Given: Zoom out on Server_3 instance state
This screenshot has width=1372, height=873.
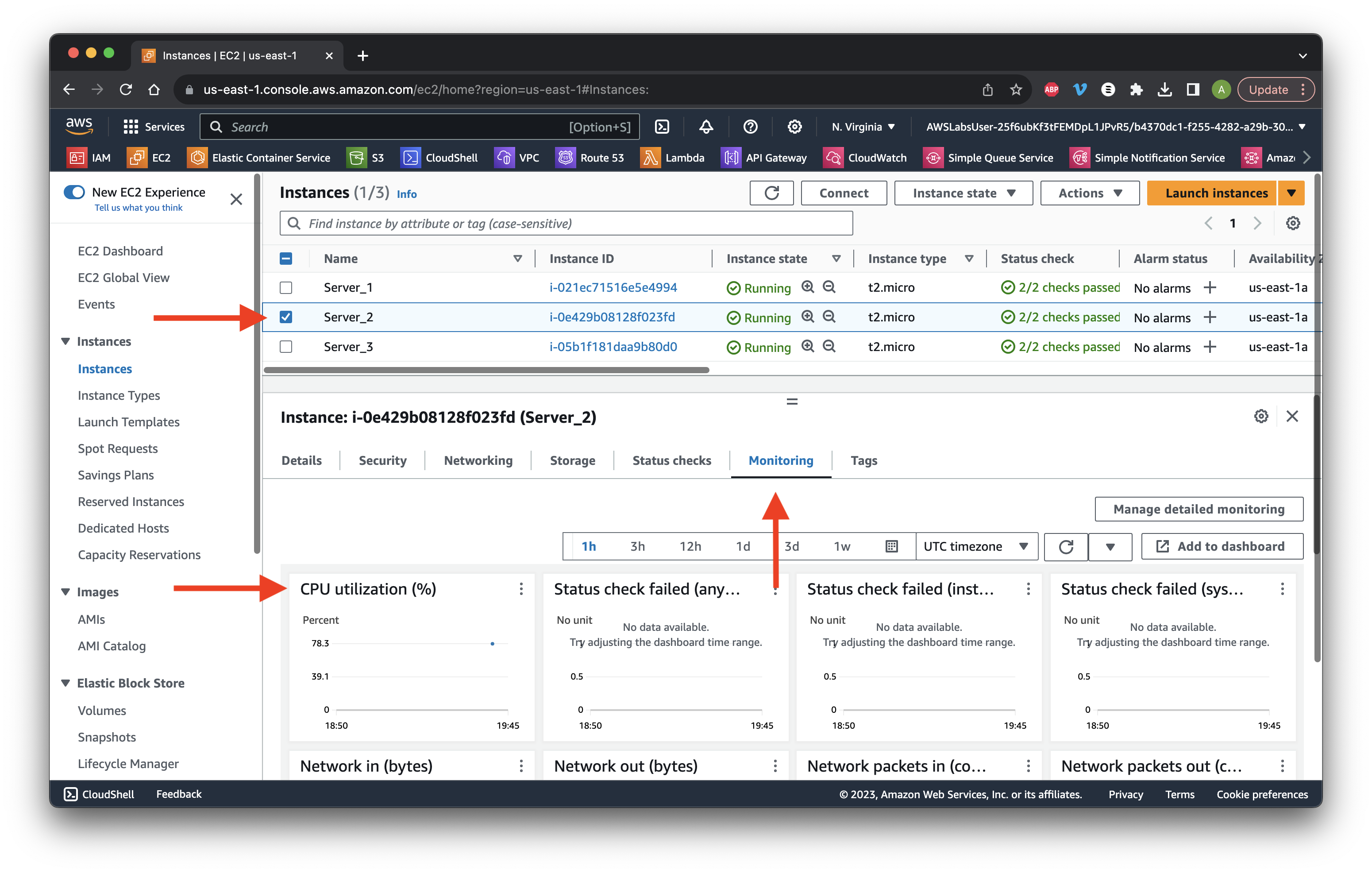Looking at the screenshot, I should pos(829,346).
